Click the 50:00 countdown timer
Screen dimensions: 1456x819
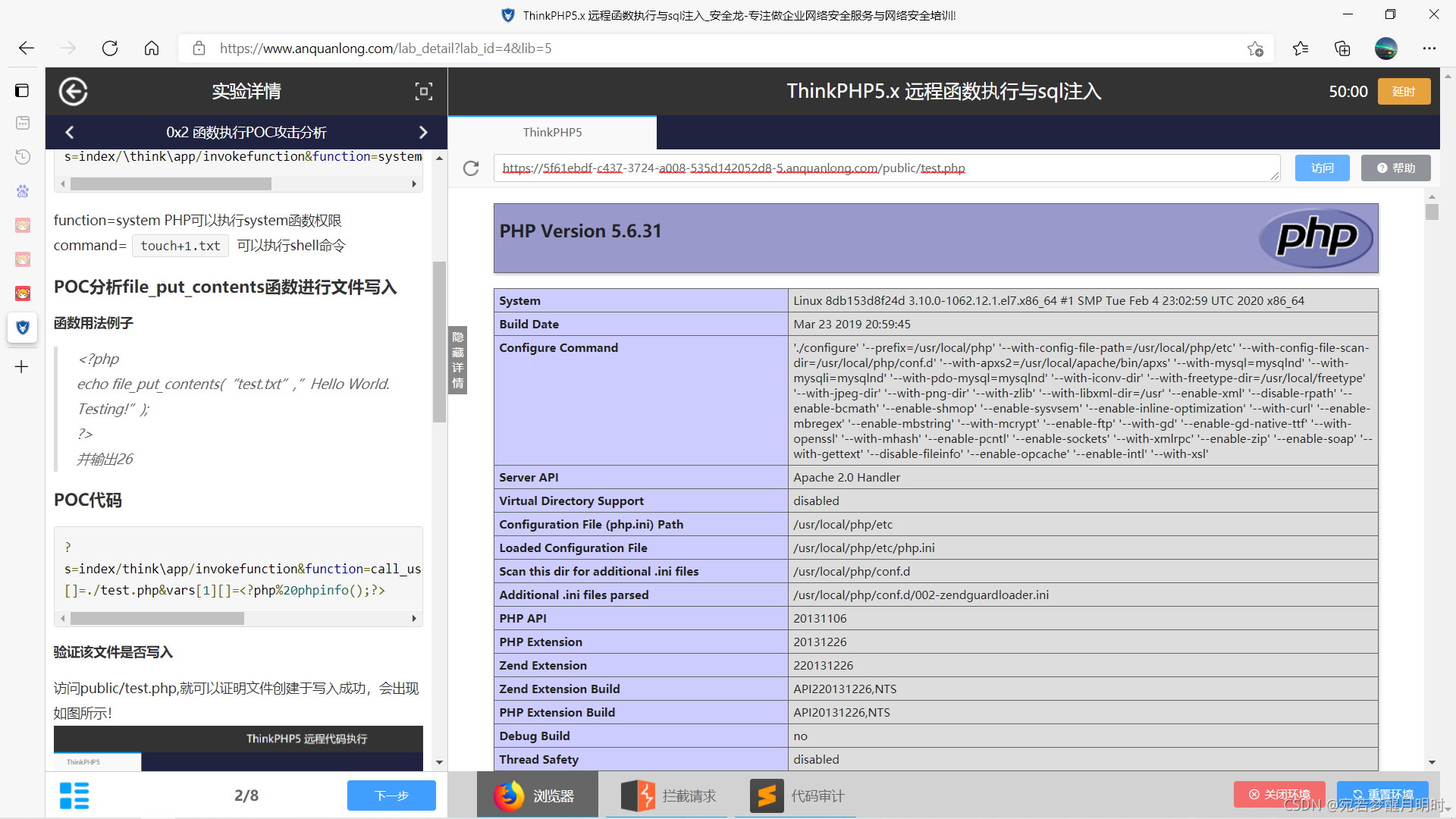(1348, 92)
